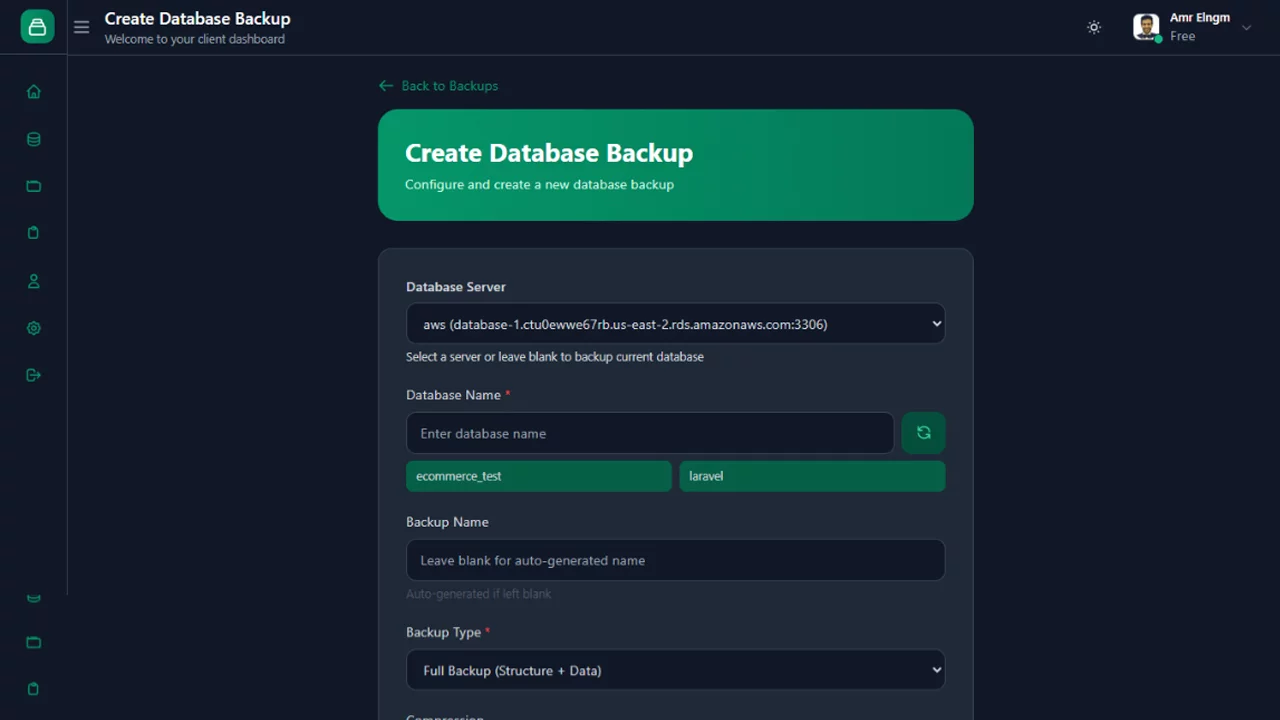
Task: Click the green app logo shield icon
Action: pyautogui.click(x=36, y=27)
